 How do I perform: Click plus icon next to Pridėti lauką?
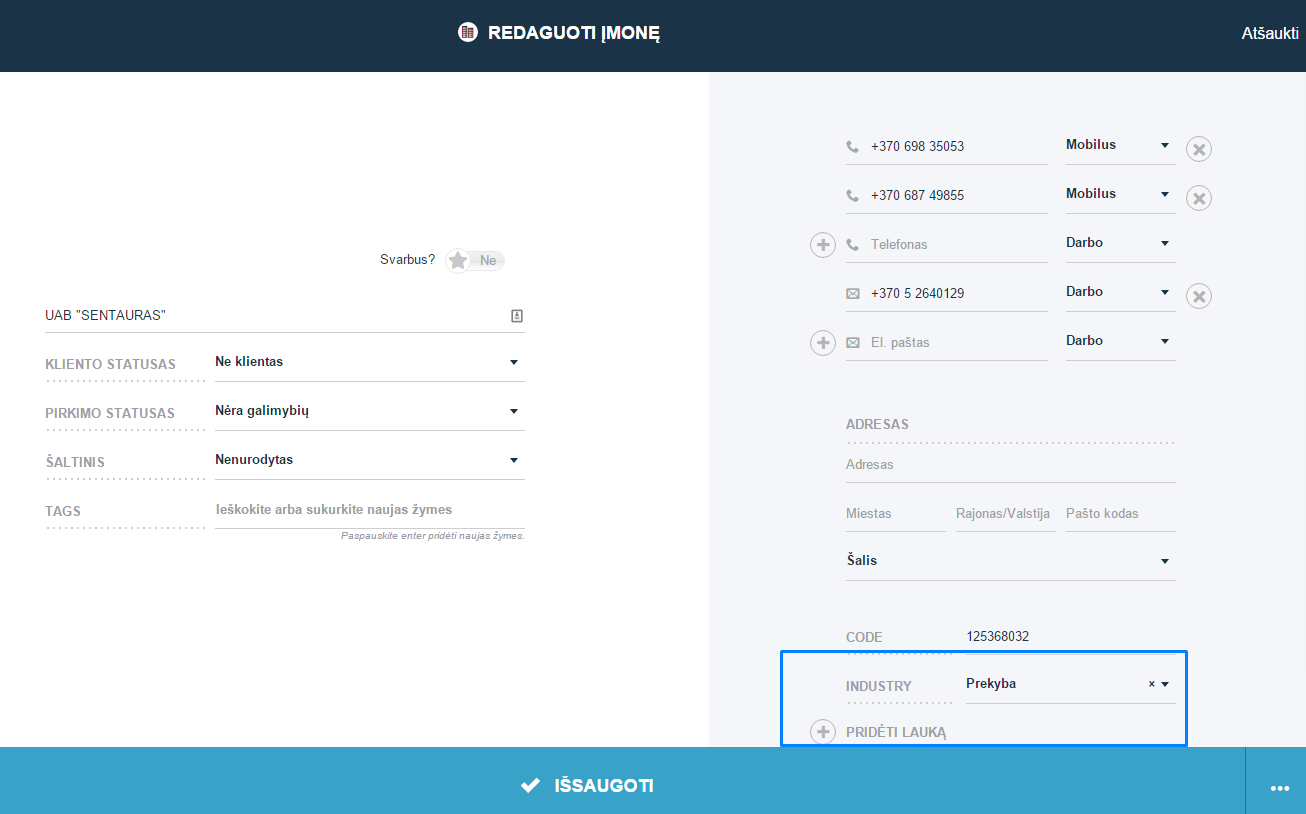tap(823, 732)
